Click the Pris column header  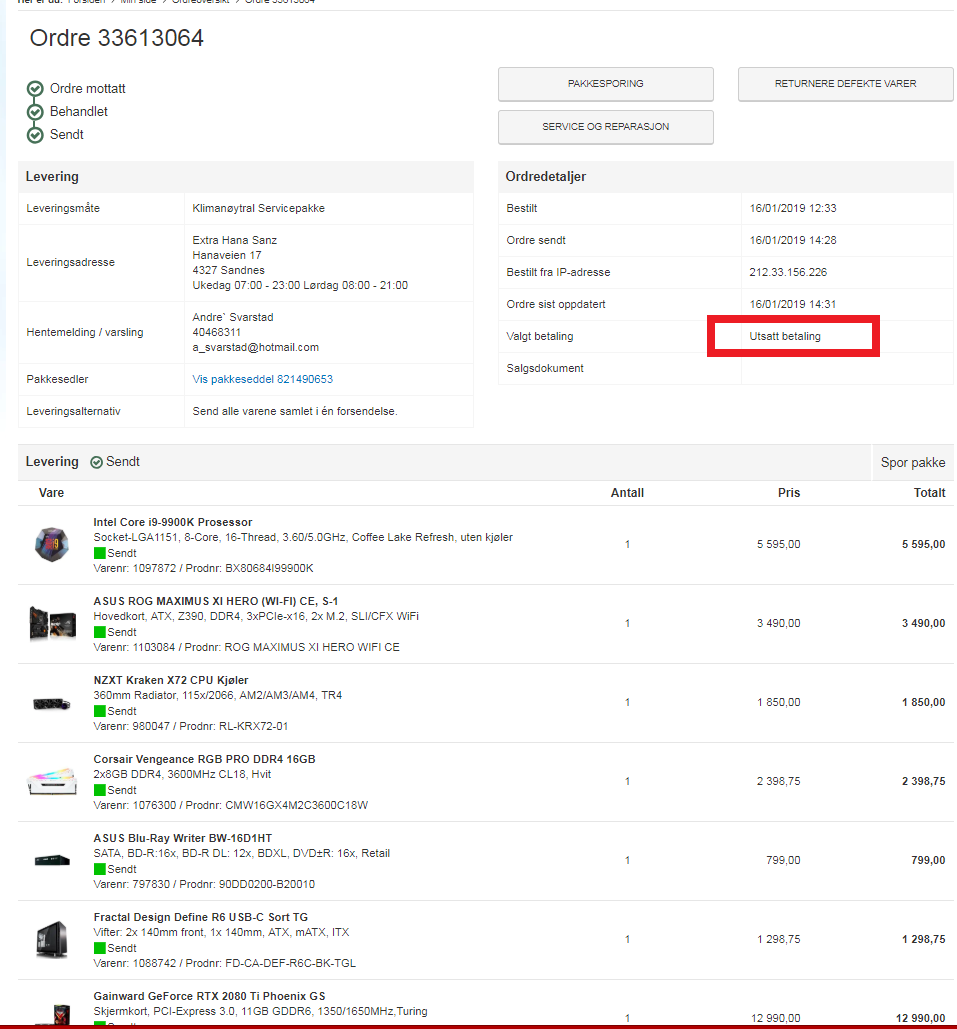789,493
